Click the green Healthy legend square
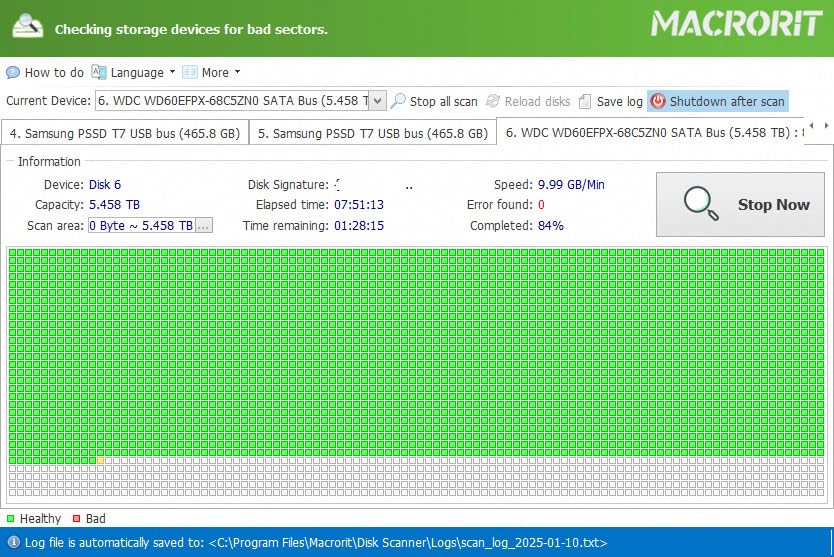 tap(11, 518)
